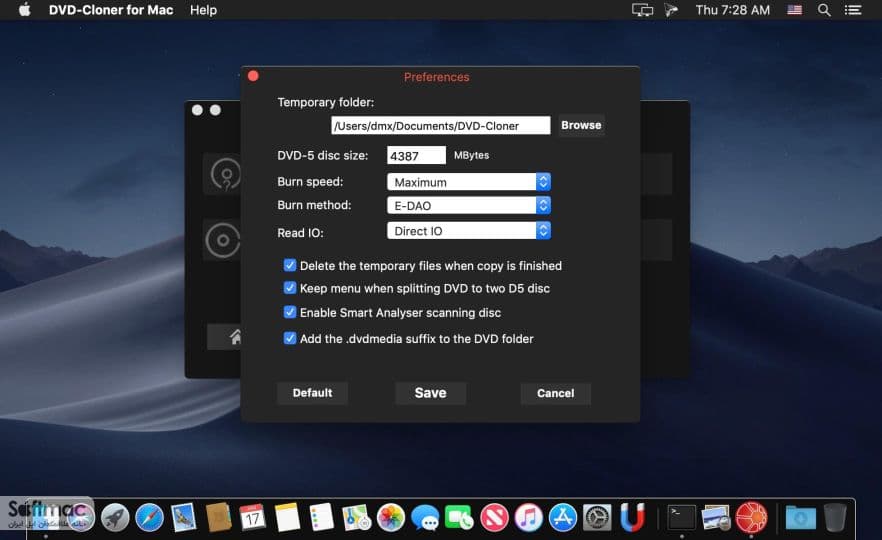Open Maps app in the dock
The height and width of the screenshot is (540, 882).
pos(356,517)
